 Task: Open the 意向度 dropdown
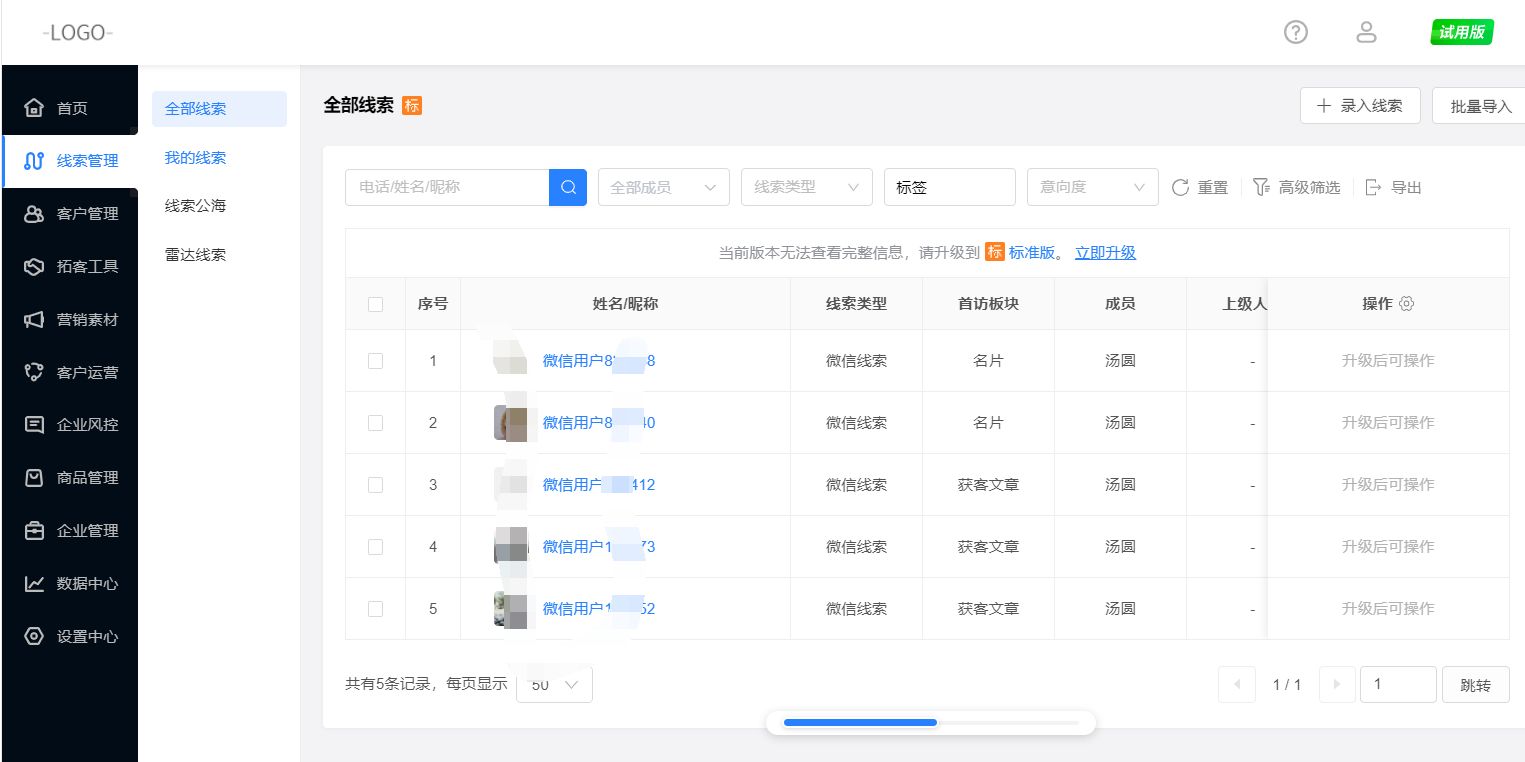[1093, 187]
